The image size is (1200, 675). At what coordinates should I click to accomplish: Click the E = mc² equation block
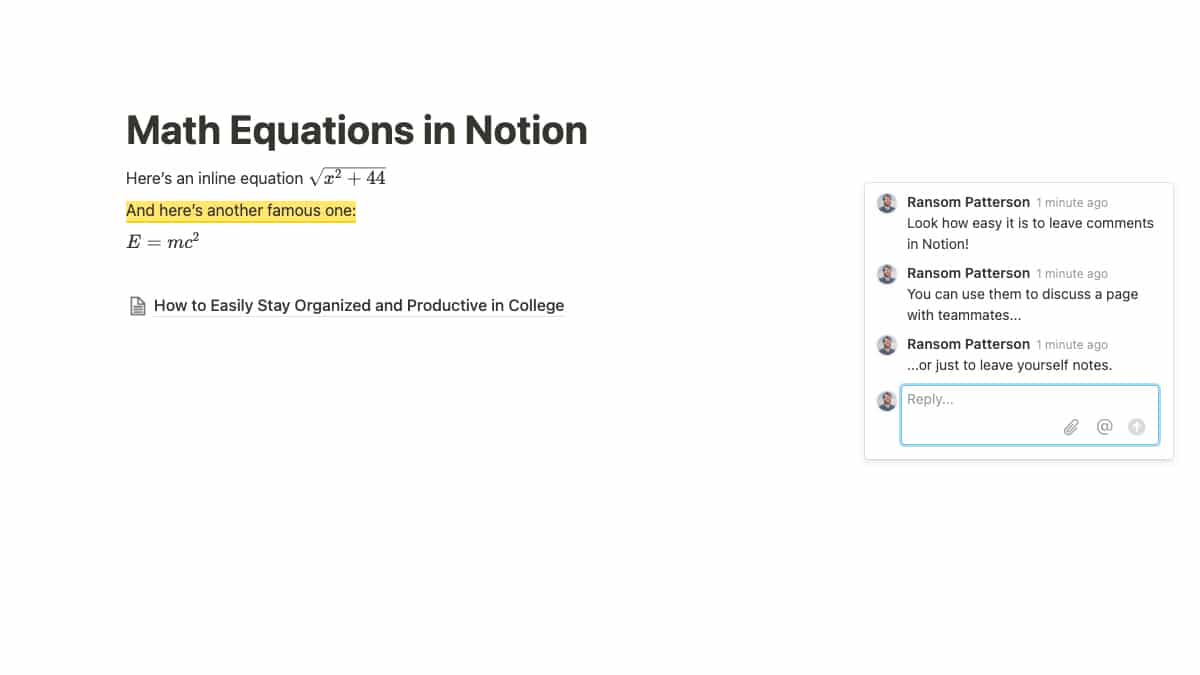pyautogui.click(x=163, y=241)
